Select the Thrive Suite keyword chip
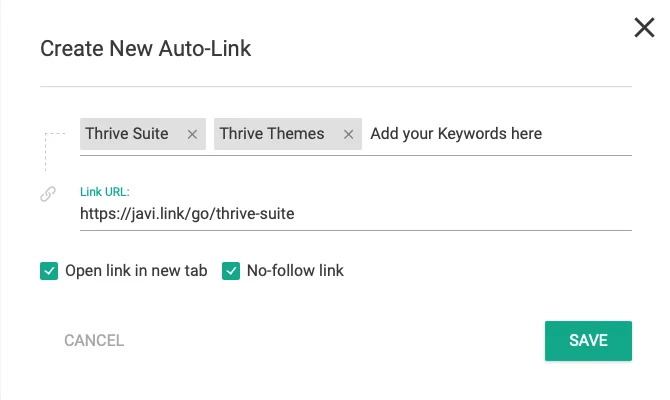 click(127, 134)
